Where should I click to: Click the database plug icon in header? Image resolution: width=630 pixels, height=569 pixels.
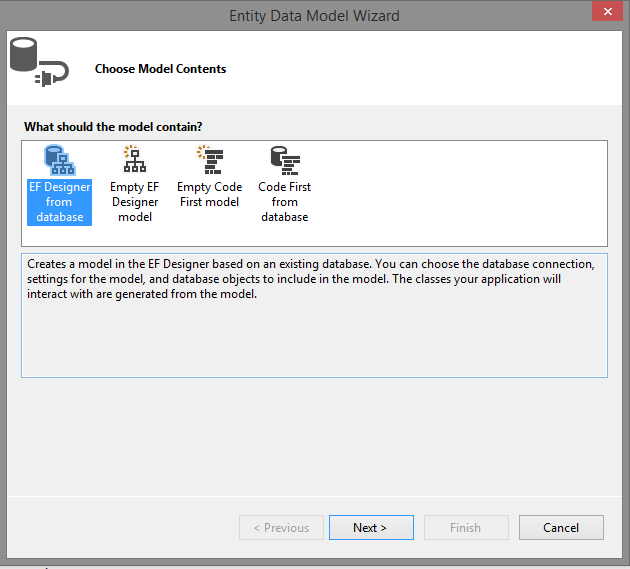39,61
